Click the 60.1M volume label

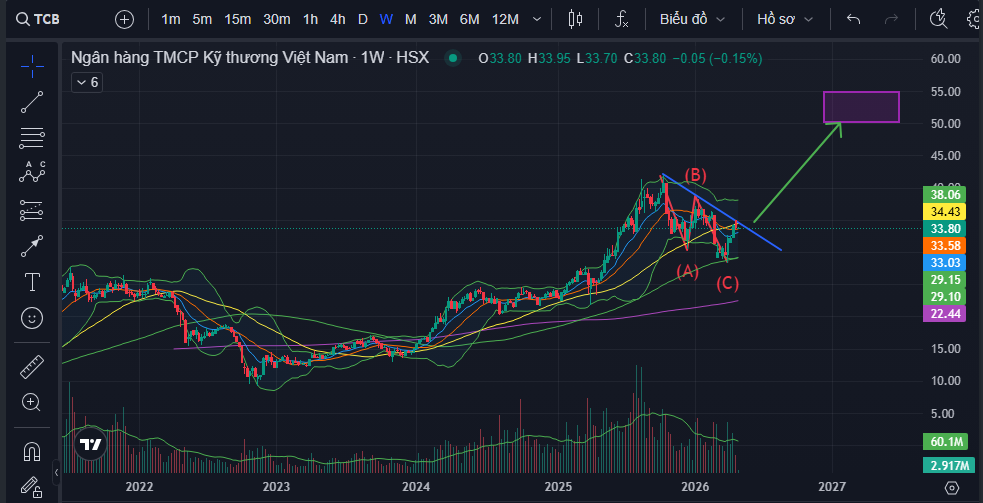[x=945, y=442]
